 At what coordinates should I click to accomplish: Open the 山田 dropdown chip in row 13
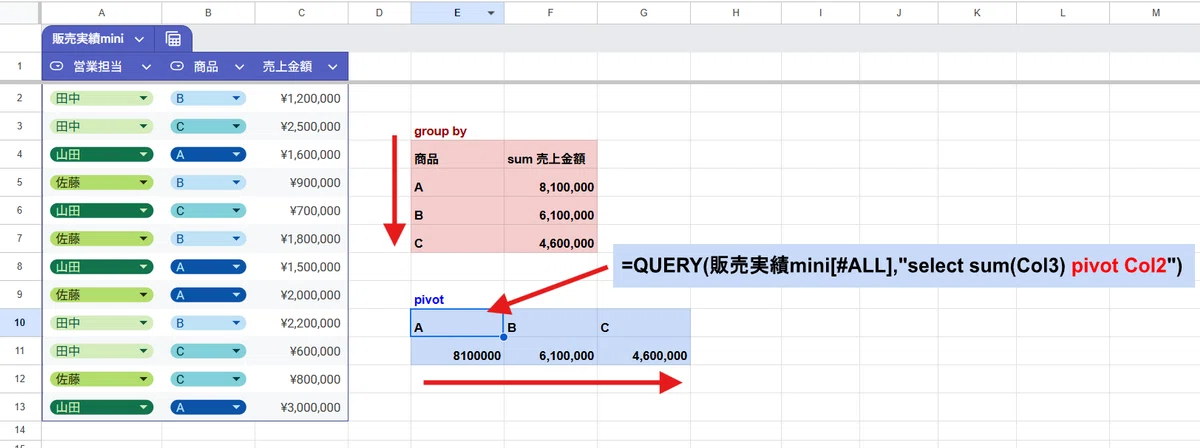101,407
